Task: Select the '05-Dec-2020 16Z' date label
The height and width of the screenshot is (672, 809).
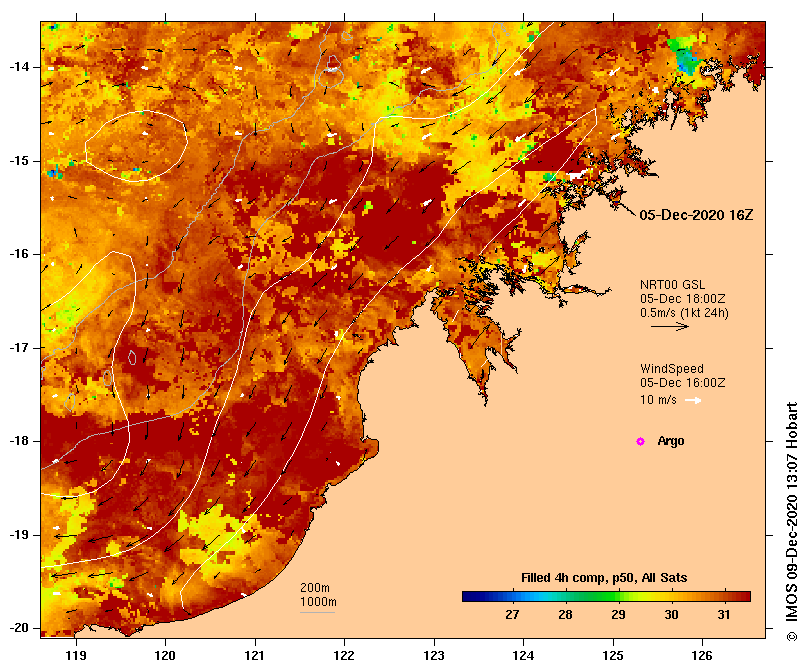Action: point(696,215)
